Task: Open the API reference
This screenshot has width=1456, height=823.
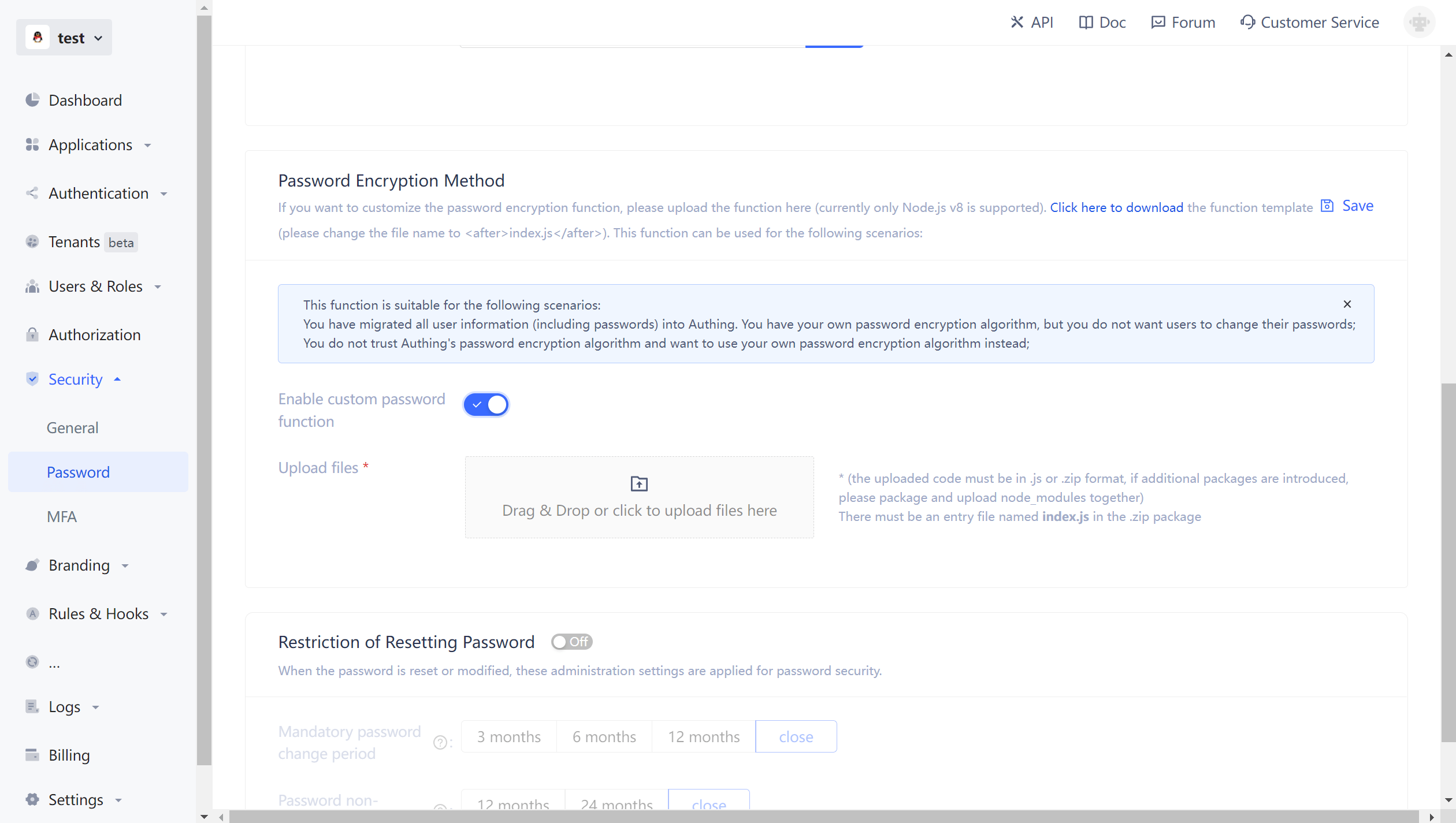Action: tap(1032, 22)
